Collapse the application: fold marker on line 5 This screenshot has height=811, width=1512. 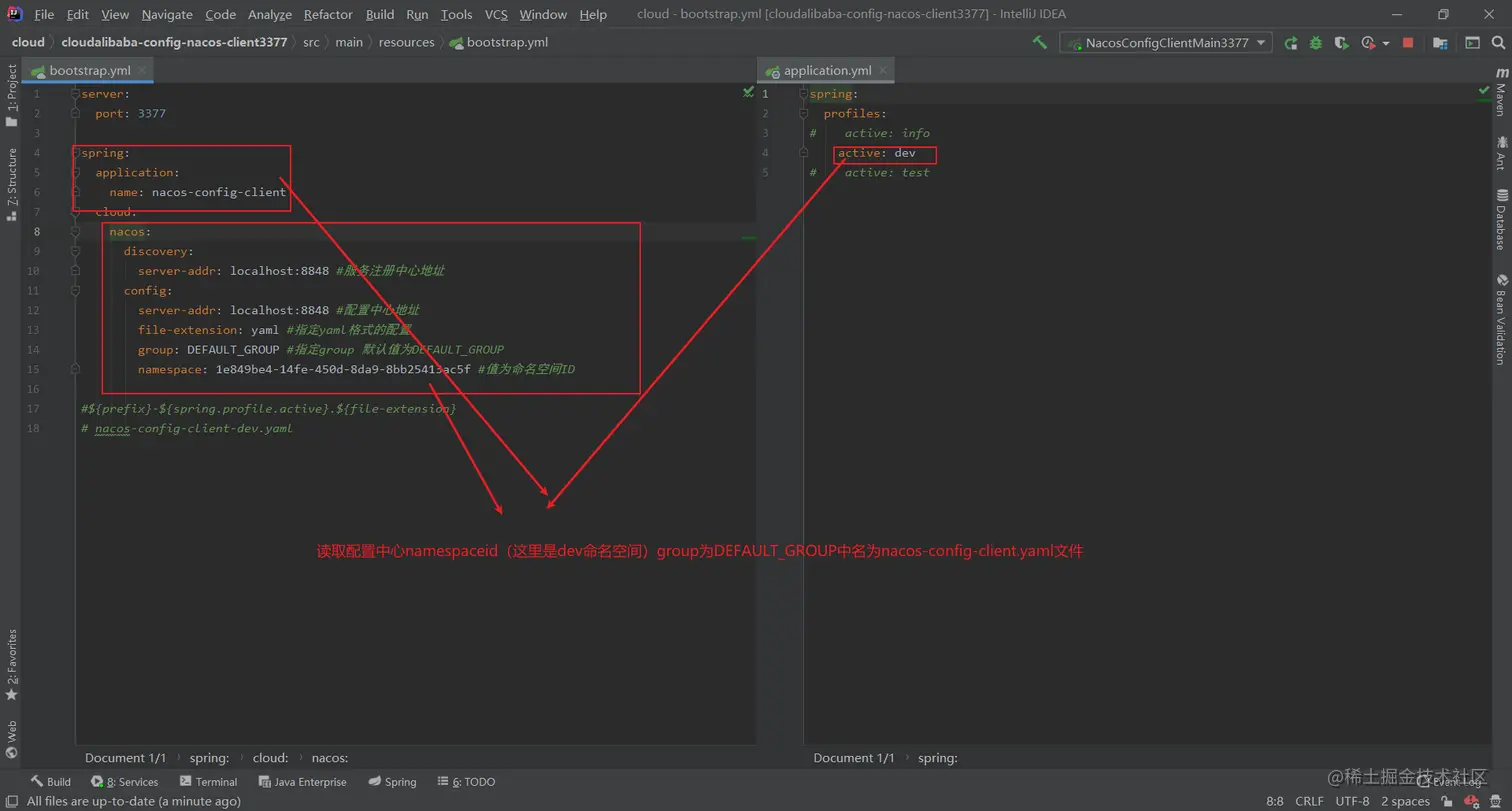point(75,172)
